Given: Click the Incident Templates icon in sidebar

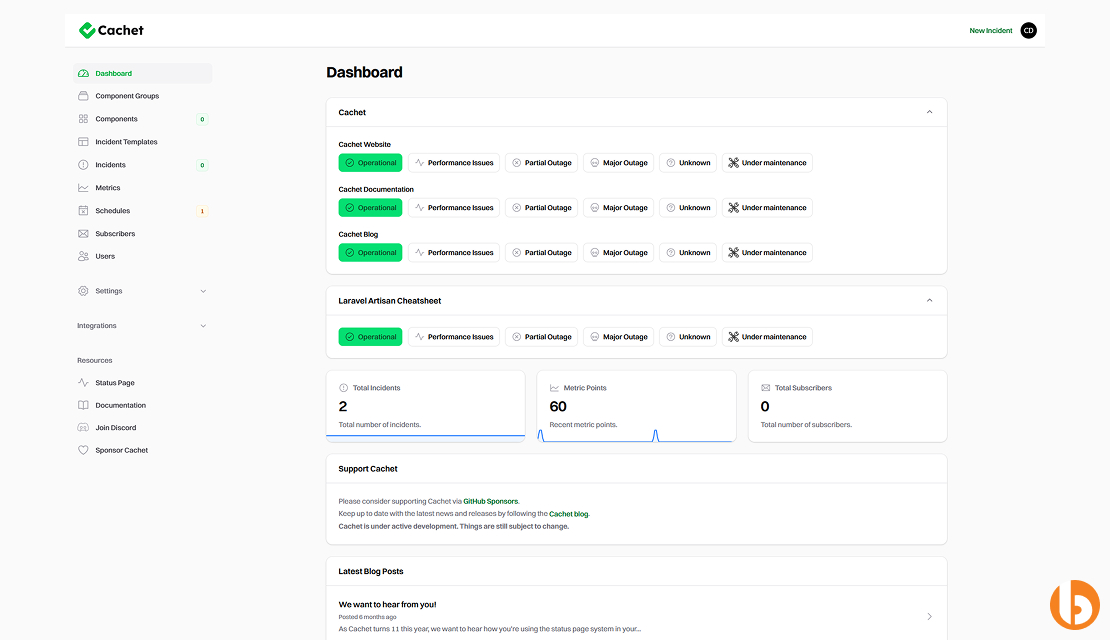Looking at the screenshot, I should pyautogui.click(x=83, y=142).
